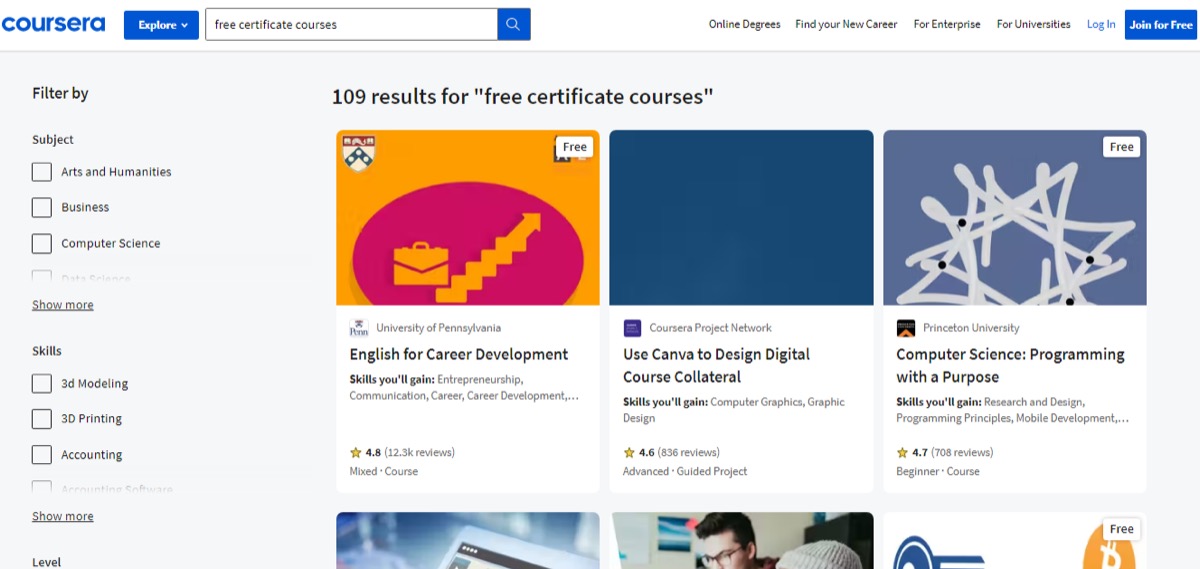
Task: Click the Free badge on the Bitcoin card
Action: click(1122, 529)
